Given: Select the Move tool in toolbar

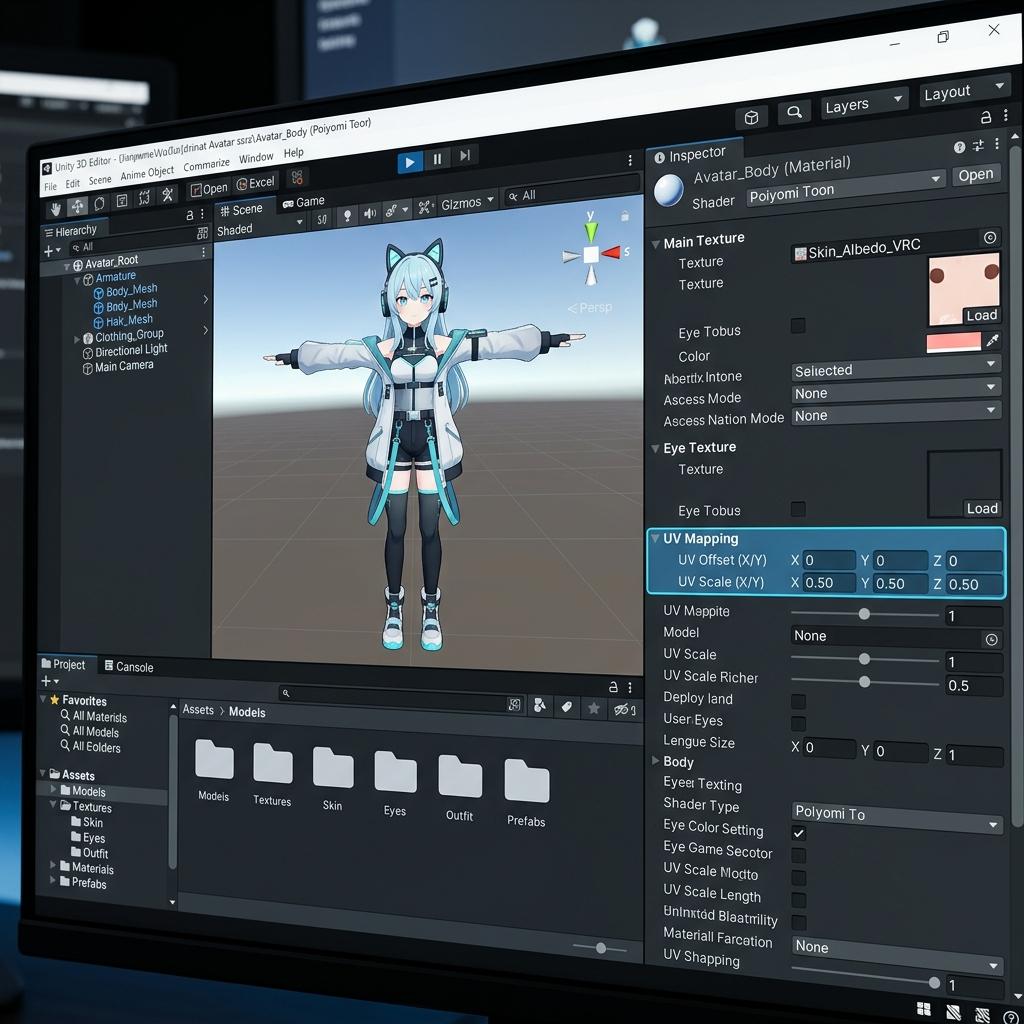Looking at the screenshot, I should point(77,206).
